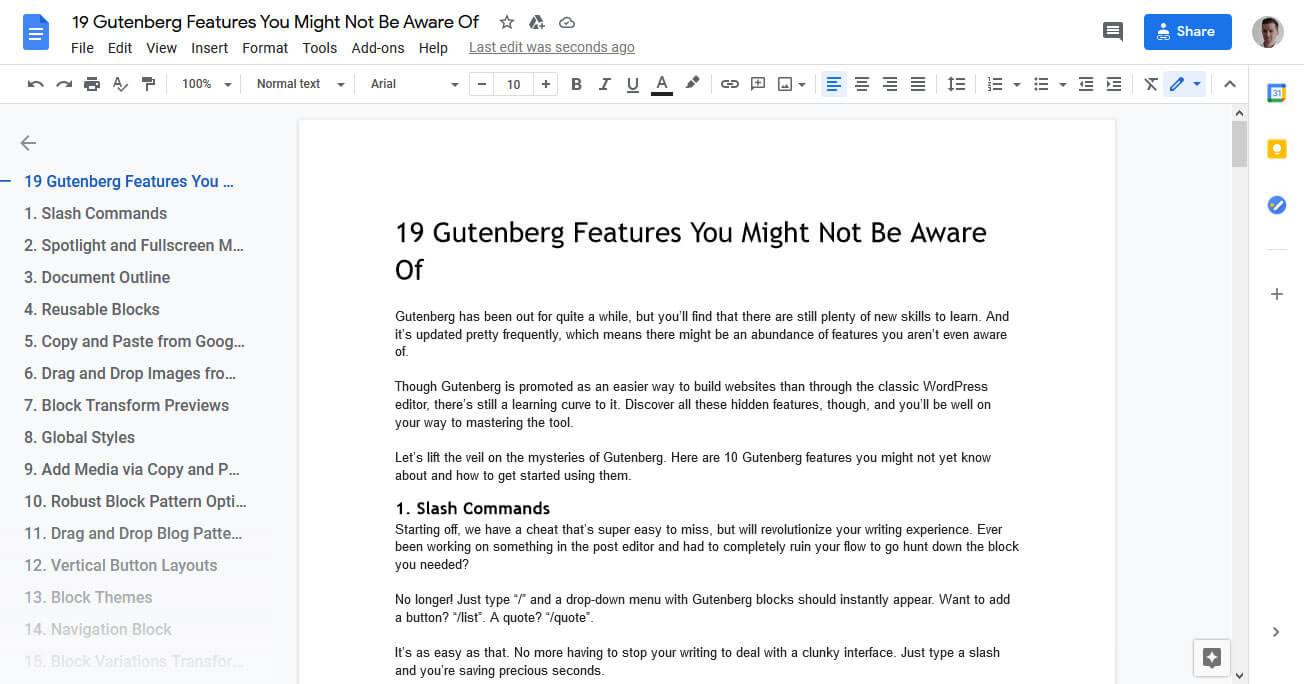Increase font size with plus button
Screen dimensions: 1304x684
tap(545, 84)
